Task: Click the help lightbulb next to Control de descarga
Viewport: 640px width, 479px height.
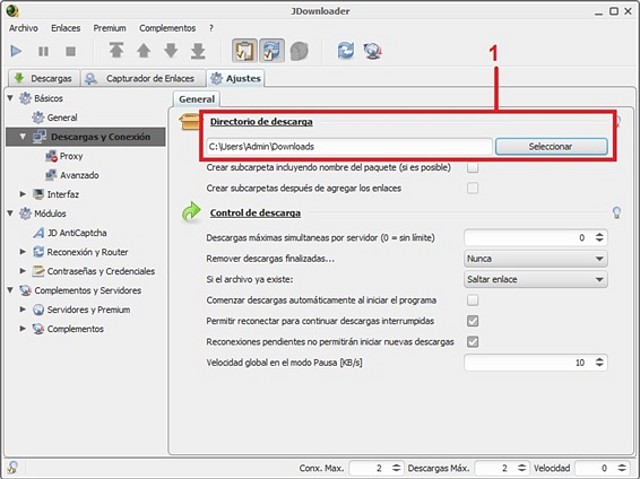Action: tap(617, 213)
